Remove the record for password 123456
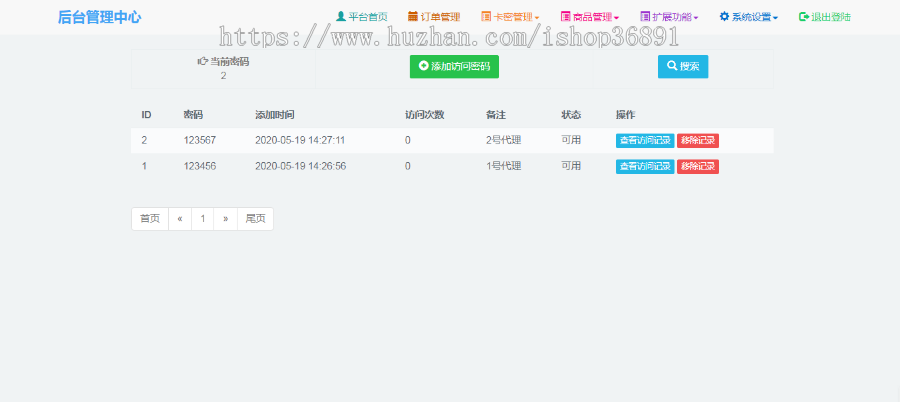Screen dimensions: 900x402 coord(698,167)
